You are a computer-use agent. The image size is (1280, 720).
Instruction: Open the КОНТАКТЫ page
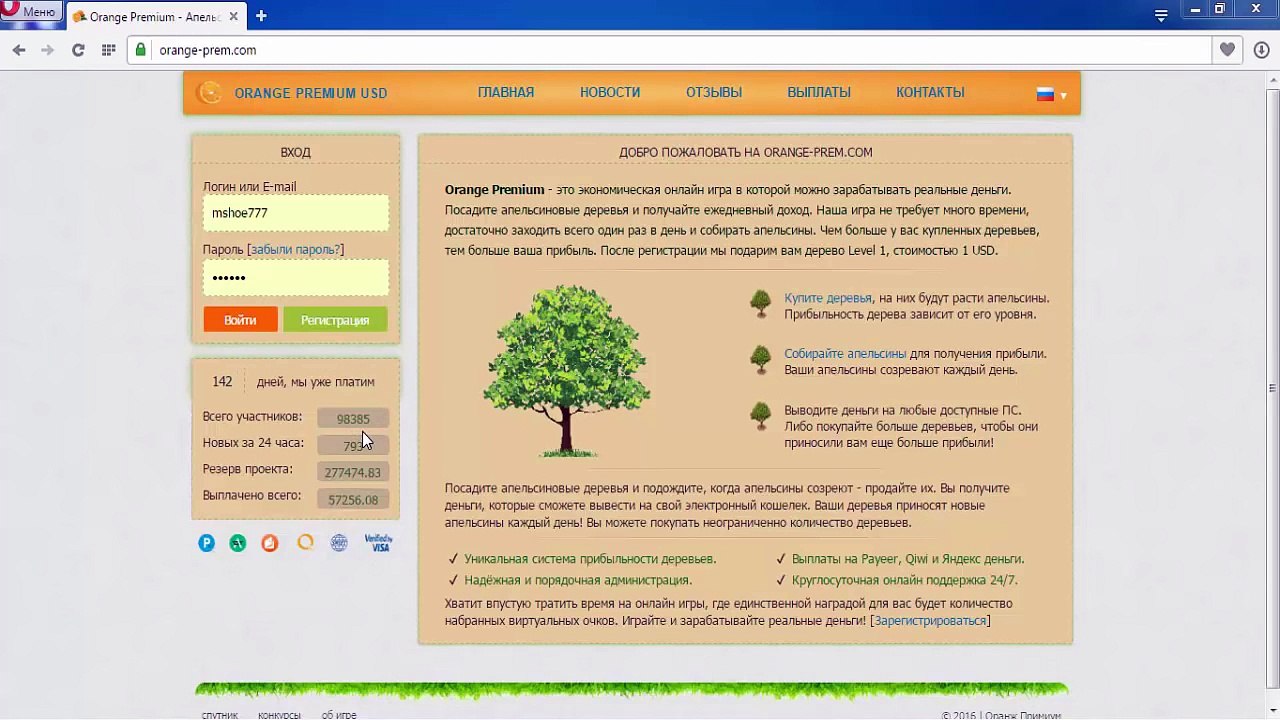pos(930,92)
